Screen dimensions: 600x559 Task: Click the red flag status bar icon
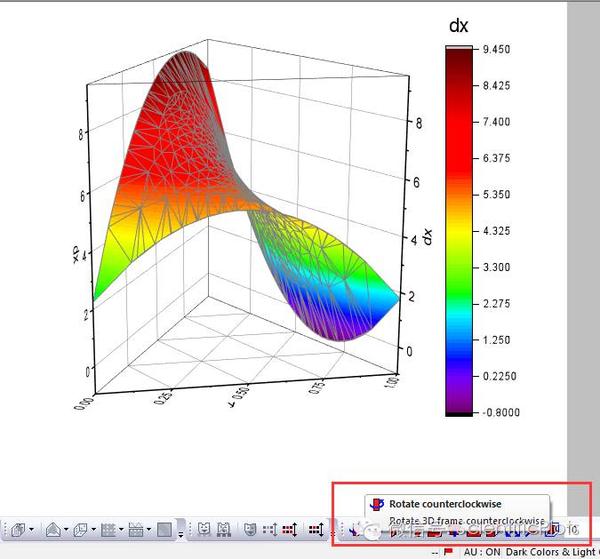(x=448, y=552)
